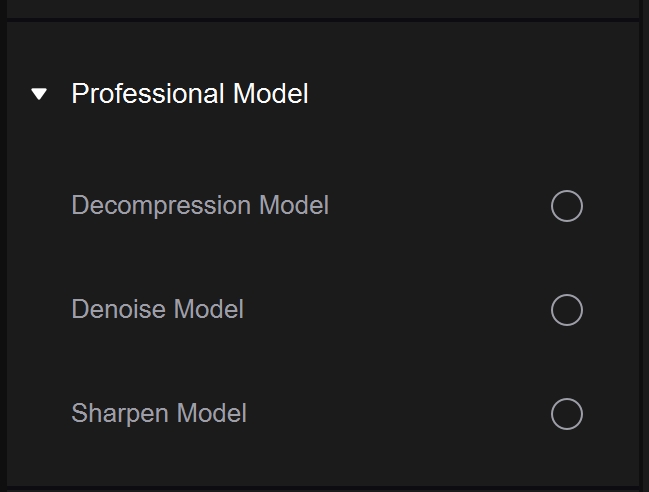
Task: Choose the Sharpen Model radio button
Action: click(x=566, y=414)
